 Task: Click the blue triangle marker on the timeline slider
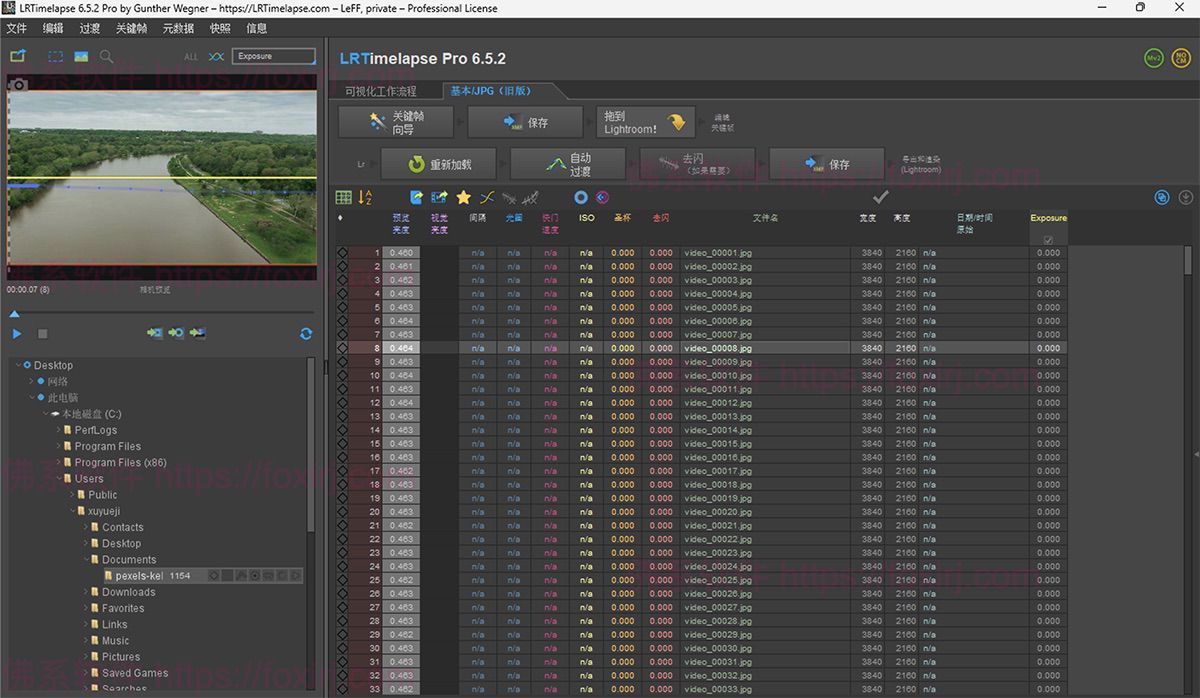click(x=13, y=313)
